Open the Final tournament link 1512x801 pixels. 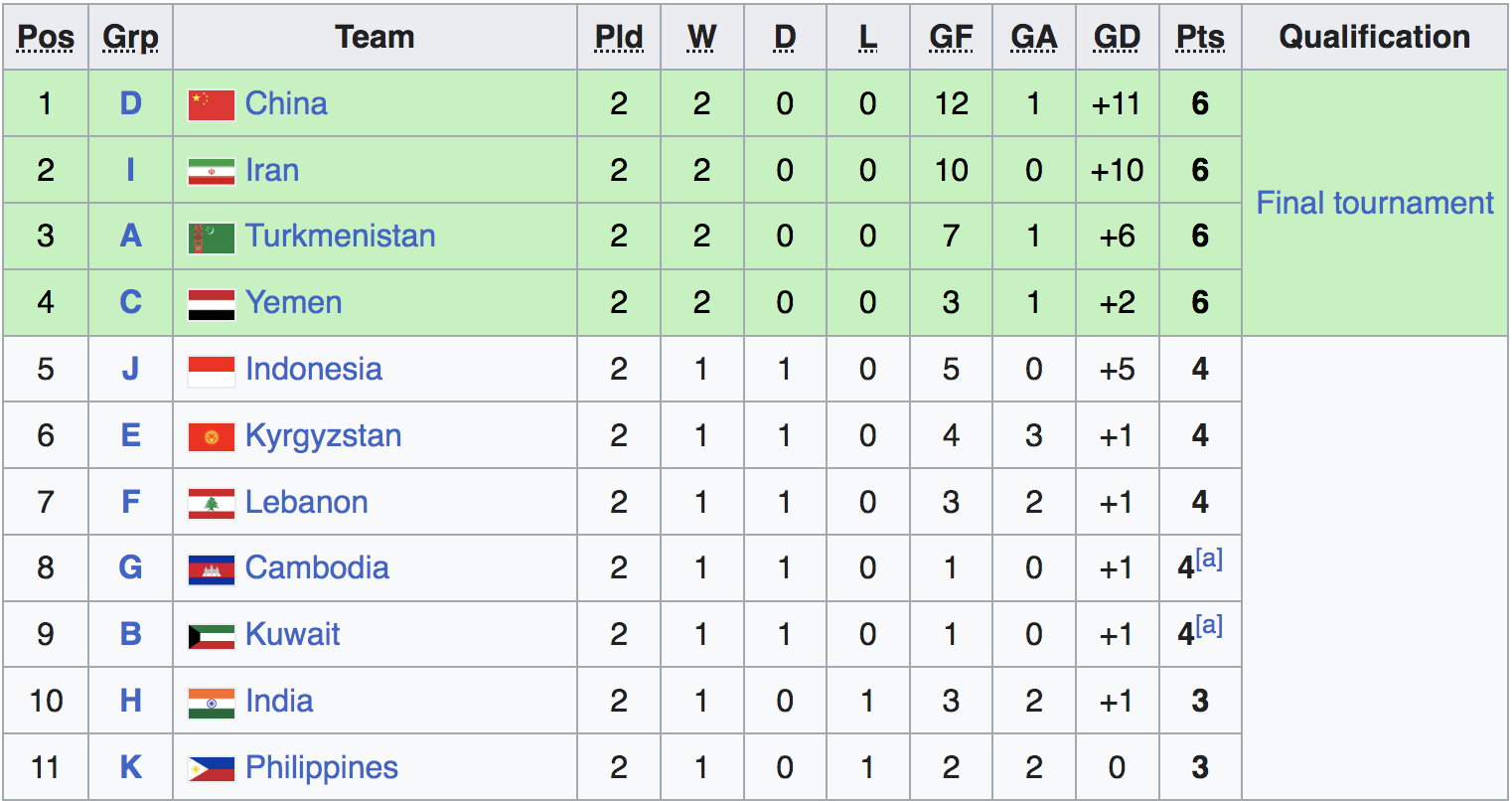[1375, 203]
